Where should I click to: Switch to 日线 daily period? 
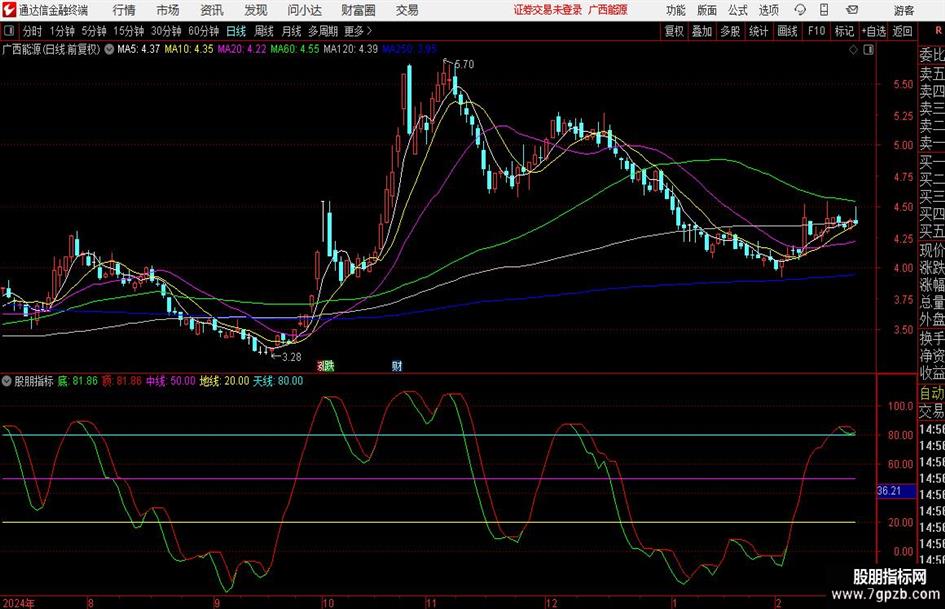point(236,30)
